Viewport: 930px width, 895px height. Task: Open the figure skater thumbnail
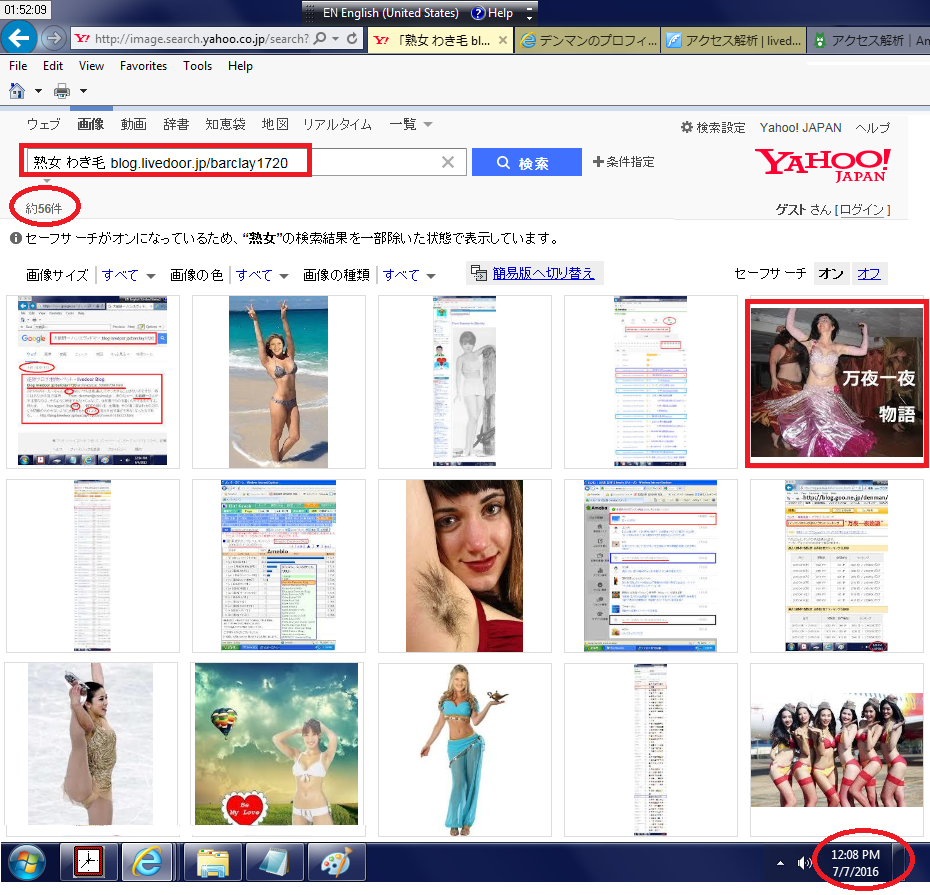(90, 744)
